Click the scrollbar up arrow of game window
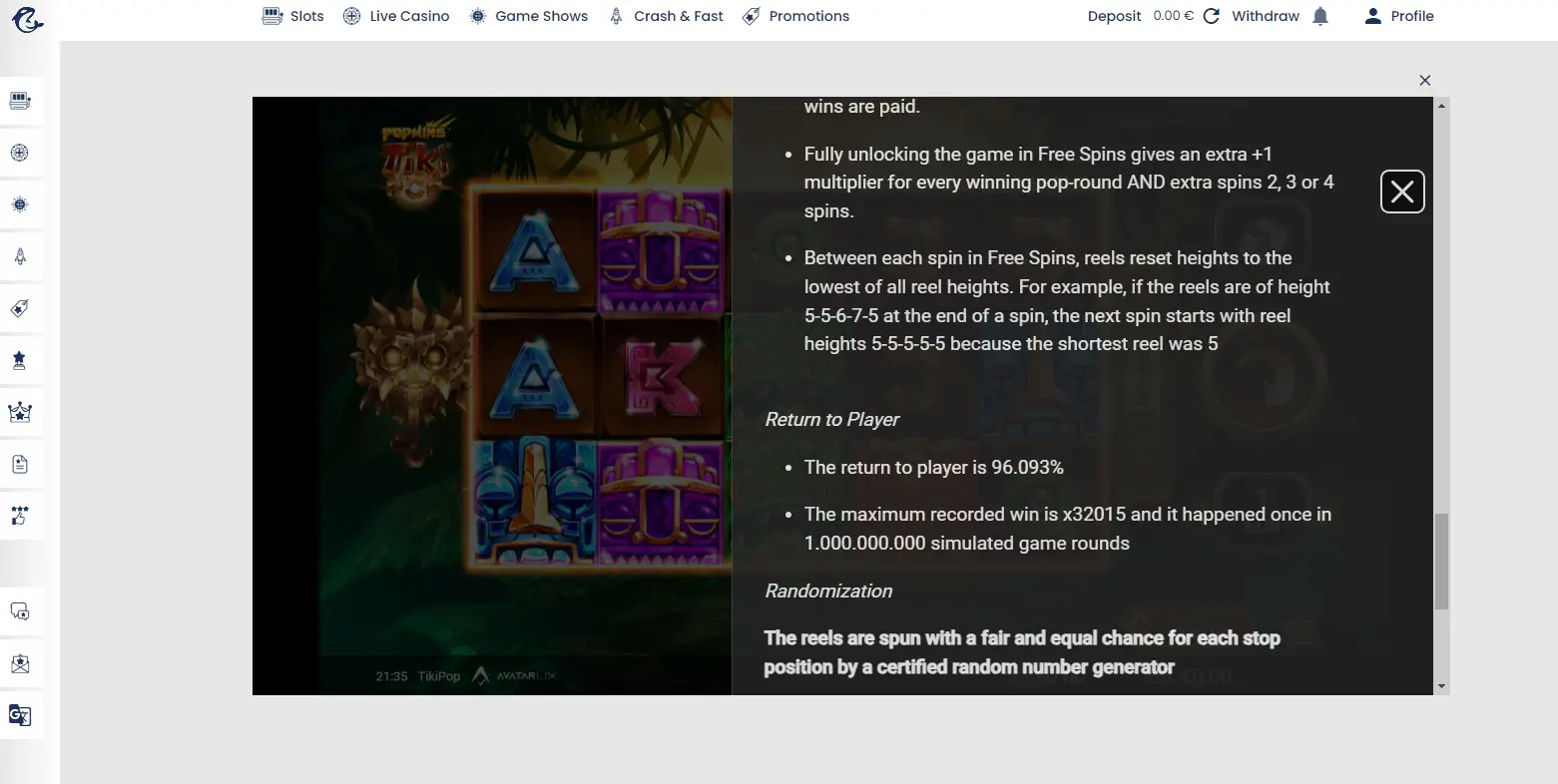The image size is (1558, 784). click(x=1441, y=105)
